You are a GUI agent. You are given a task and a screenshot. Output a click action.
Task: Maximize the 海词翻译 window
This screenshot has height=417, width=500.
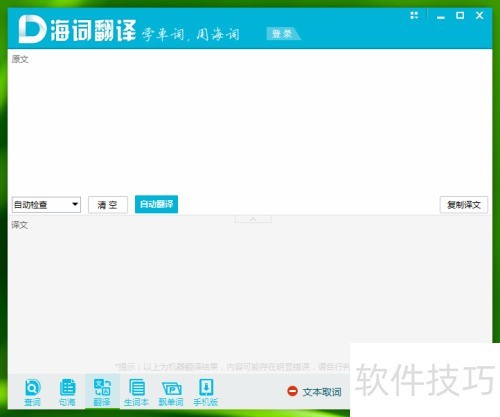click(460, 15)
